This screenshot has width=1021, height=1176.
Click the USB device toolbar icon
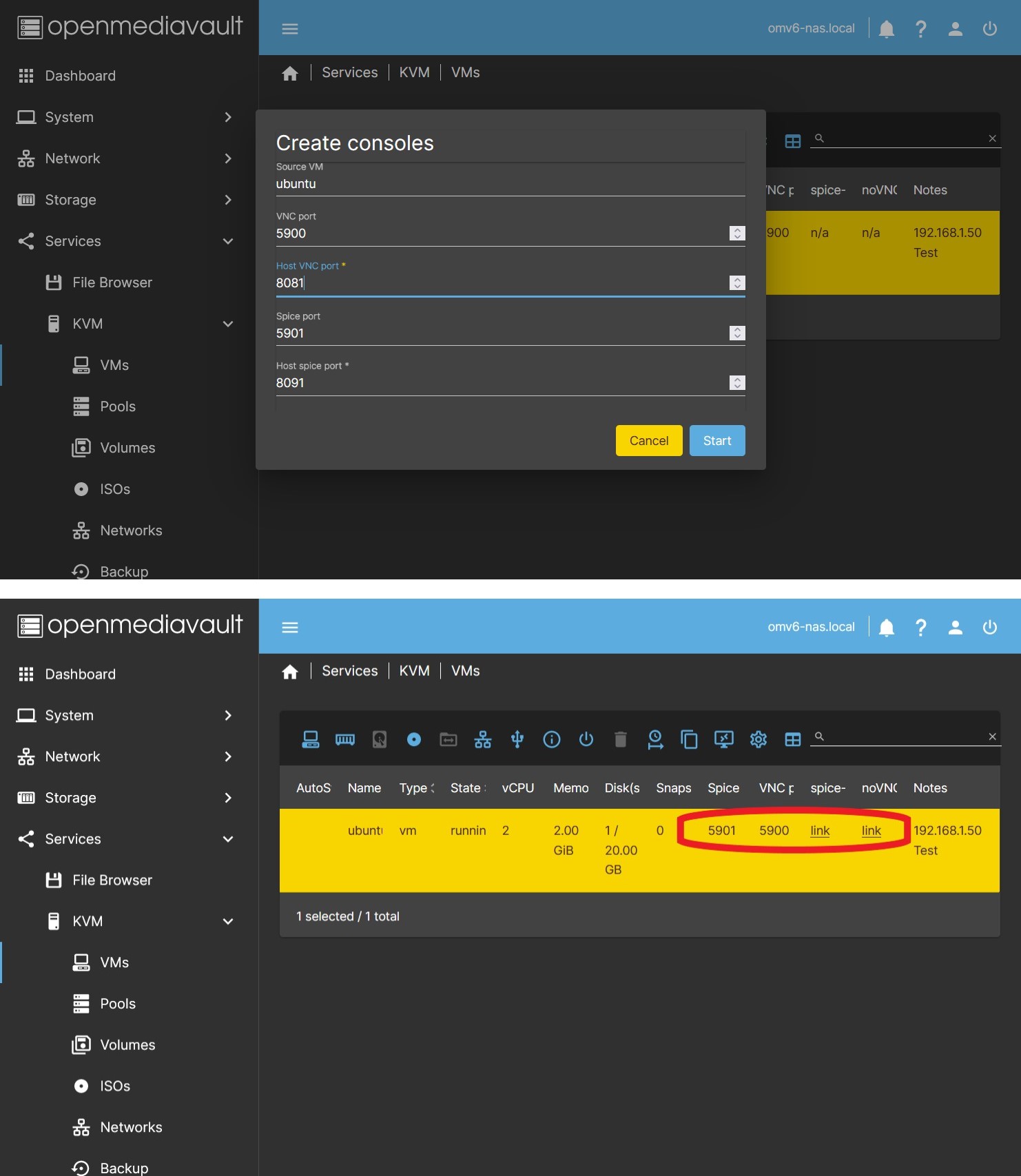(x=517, y=739)
